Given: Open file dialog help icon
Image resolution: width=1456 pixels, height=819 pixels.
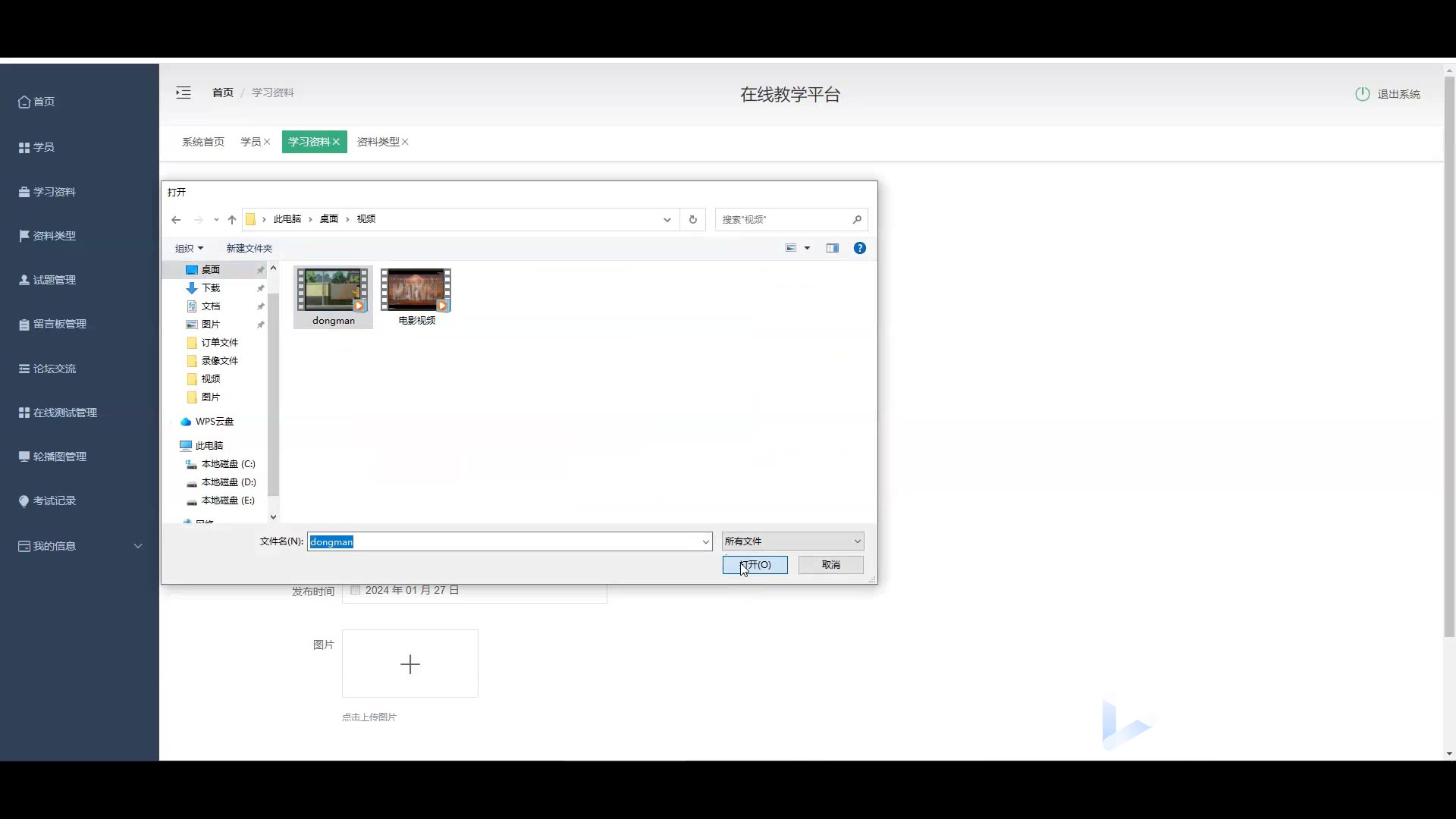Looking at the screenshot, I should coord(860,248).
